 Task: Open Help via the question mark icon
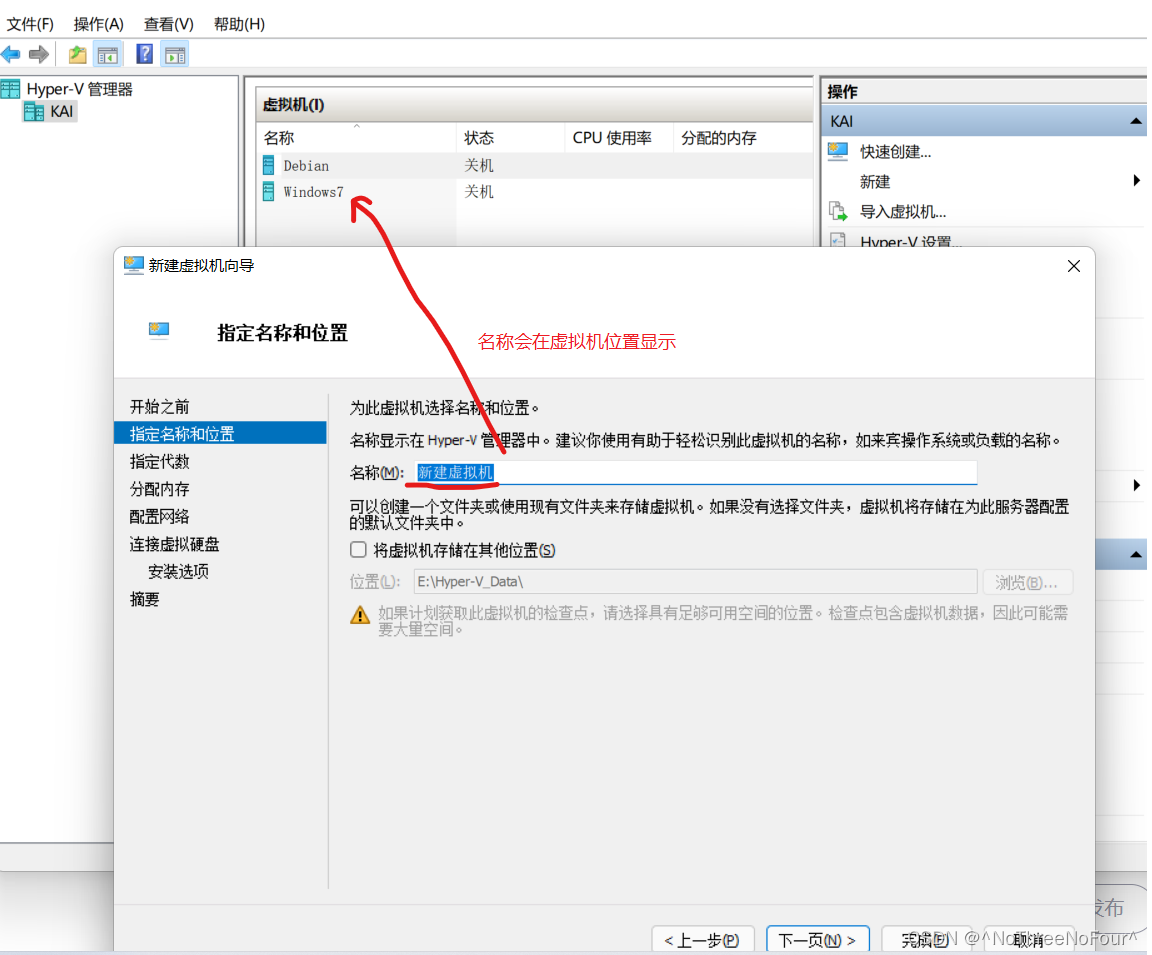[x=145, y=54]
